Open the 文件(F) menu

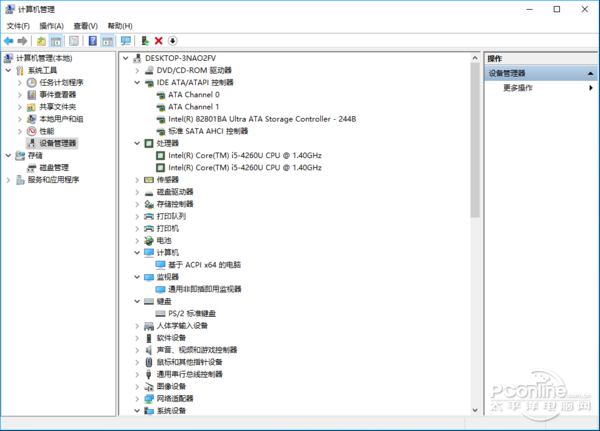click(x=18, y=26)
